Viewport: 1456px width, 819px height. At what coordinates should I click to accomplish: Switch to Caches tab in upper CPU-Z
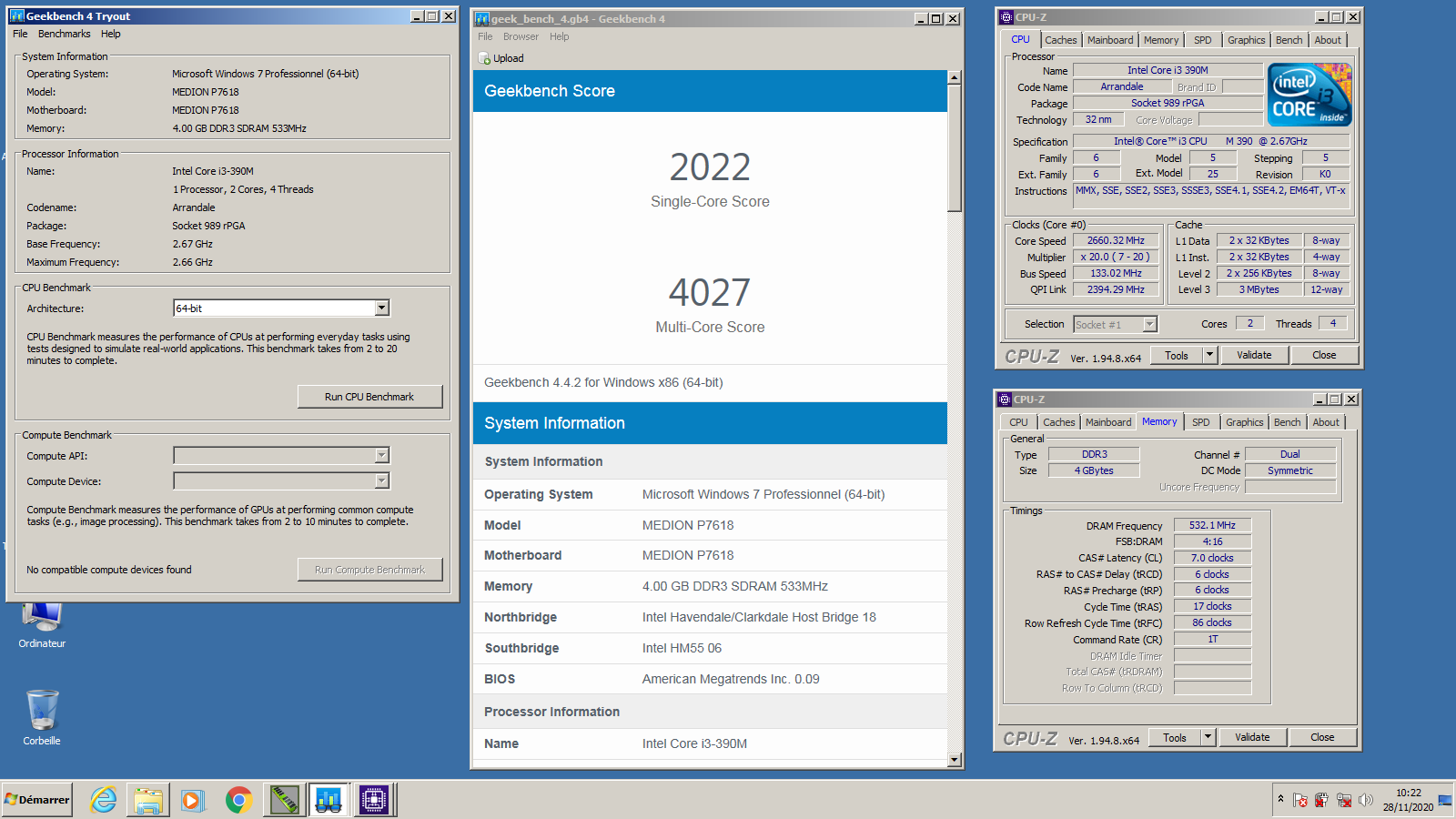click(x=1060, y=40)
